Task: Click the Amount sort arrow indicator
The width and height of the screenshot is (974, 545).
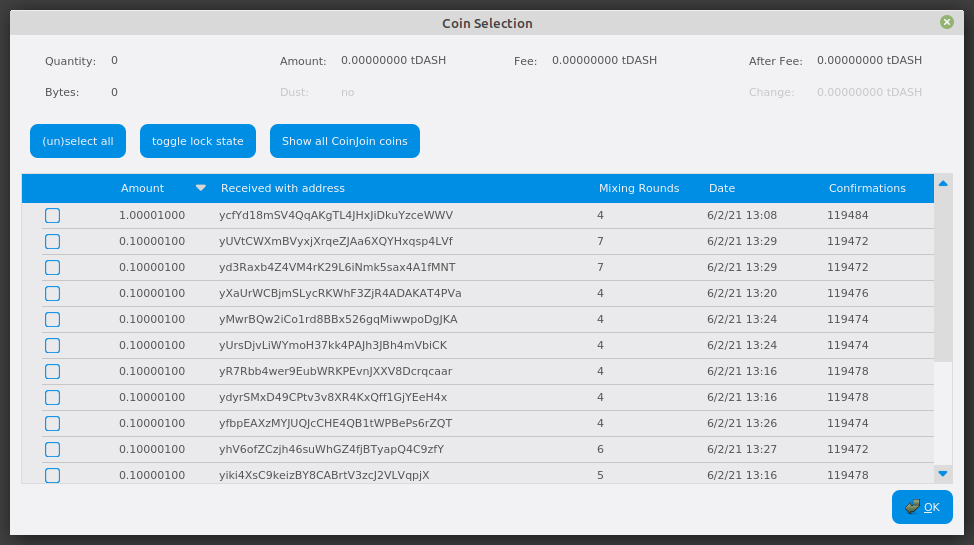Action: 201,188
